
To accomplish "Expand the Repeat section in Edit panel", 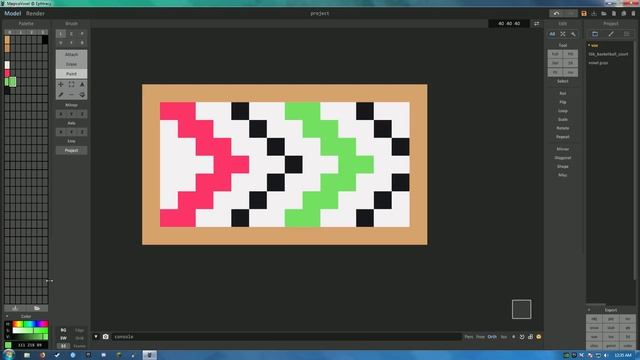I will pyautogui.click(x=563, y=137).
